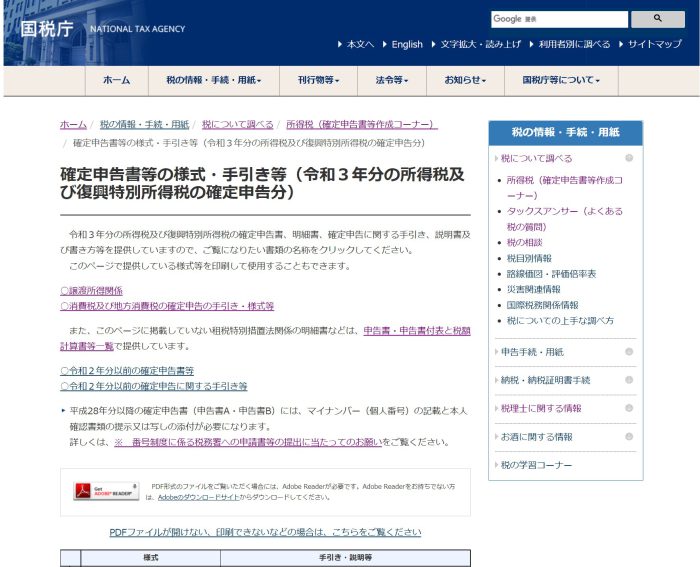This screenshot has height=567, width=700.
Task: Open 番号制度に係る税務署への申請書等 link
Action: (x=248, y=442)
